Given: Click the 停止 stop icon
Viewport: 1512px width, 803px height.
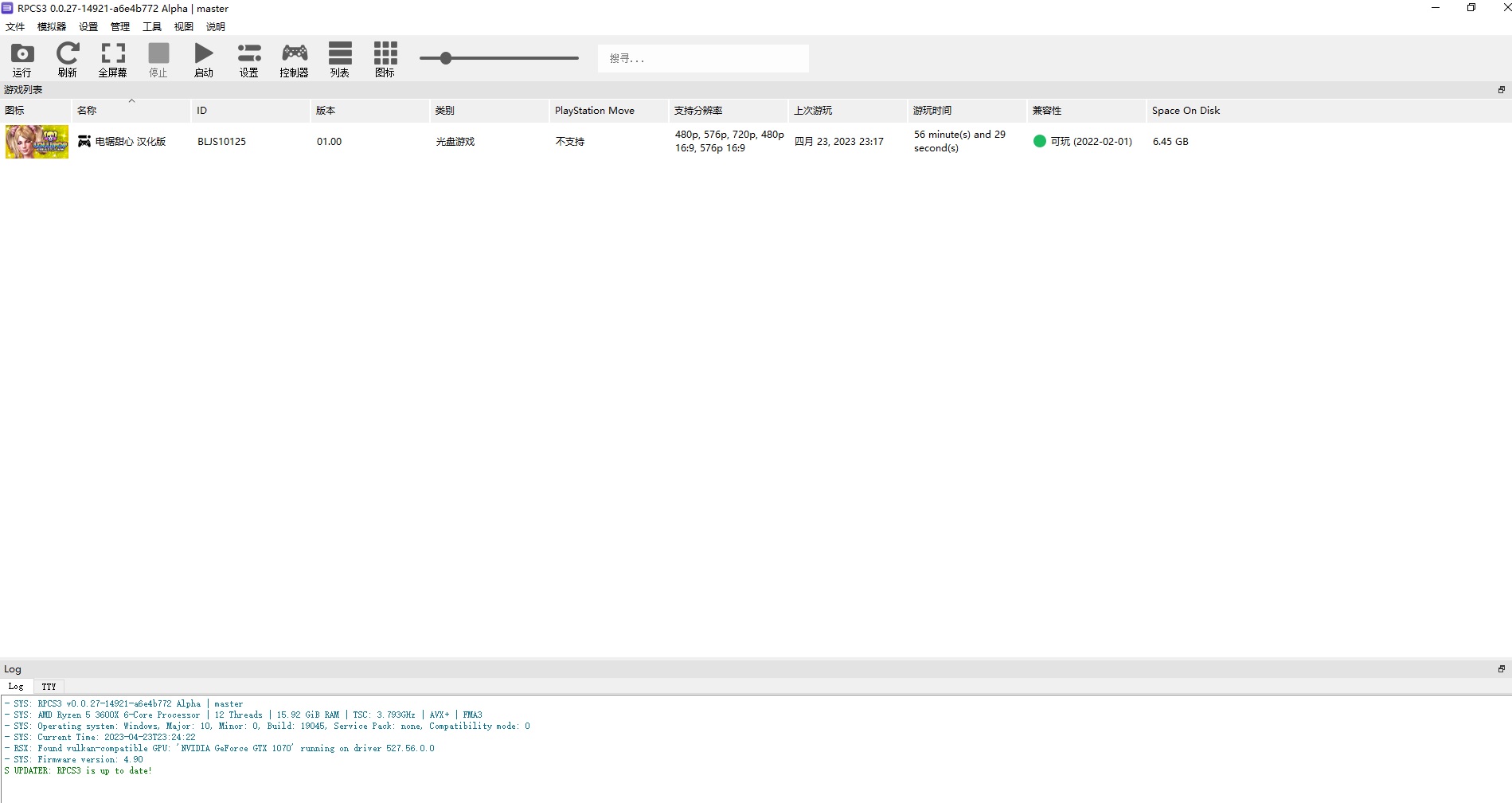Looking at the screenshot, I should (x=158, y=54).
